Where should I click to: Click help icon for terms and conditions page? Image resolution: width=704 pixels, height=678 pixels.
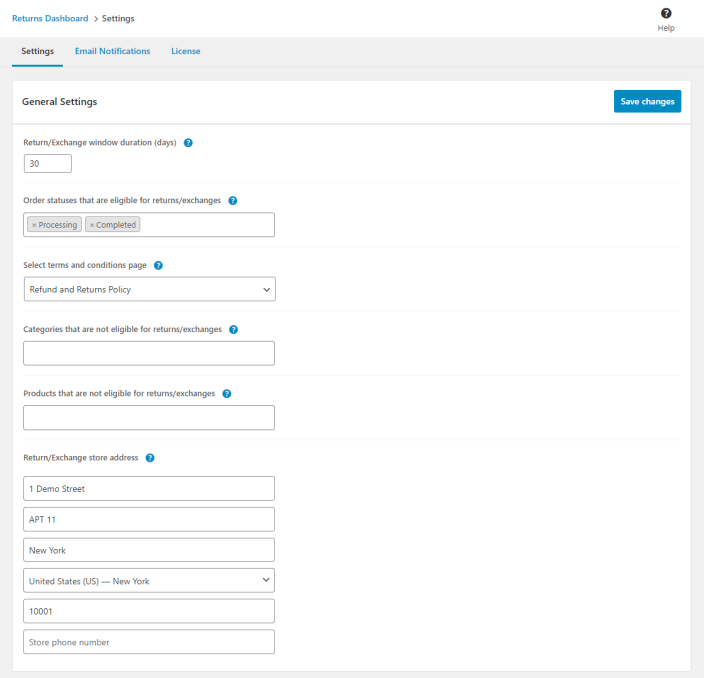point(158,266)
